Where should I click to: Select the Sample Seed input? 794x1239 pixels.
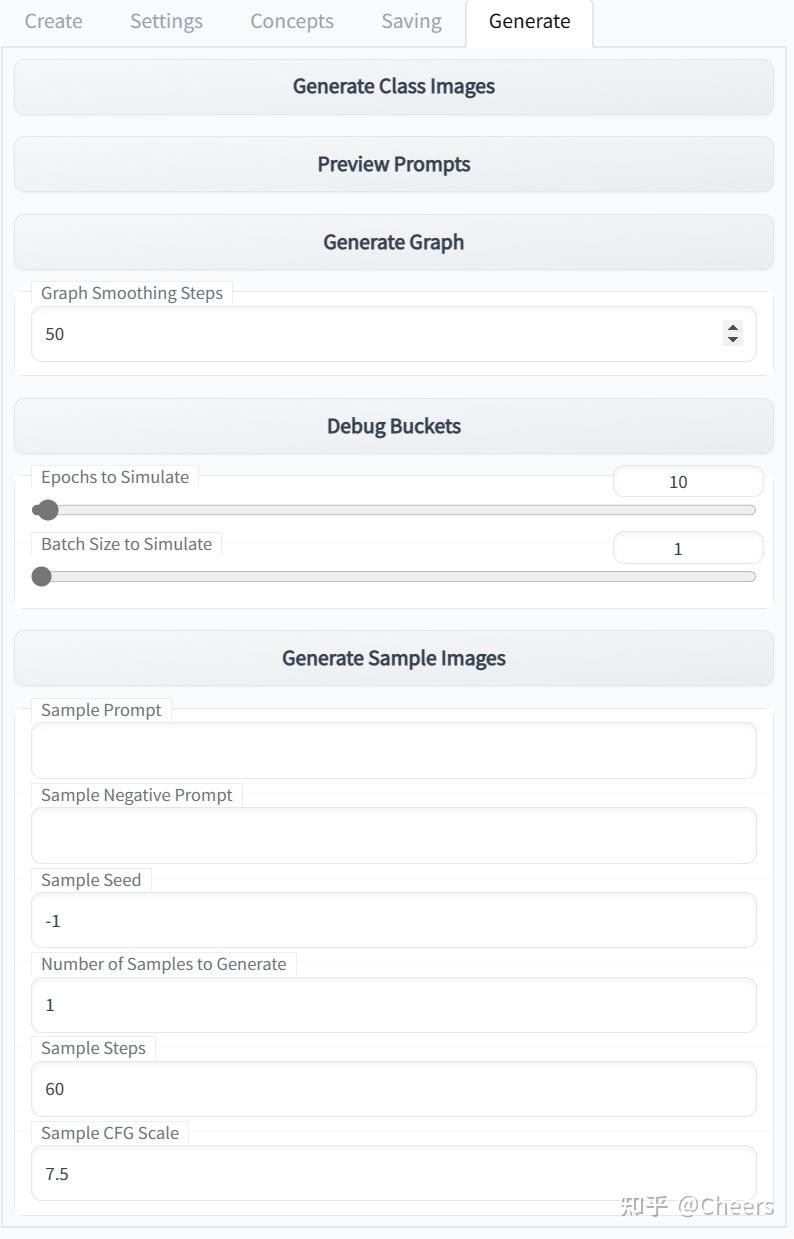394,920
